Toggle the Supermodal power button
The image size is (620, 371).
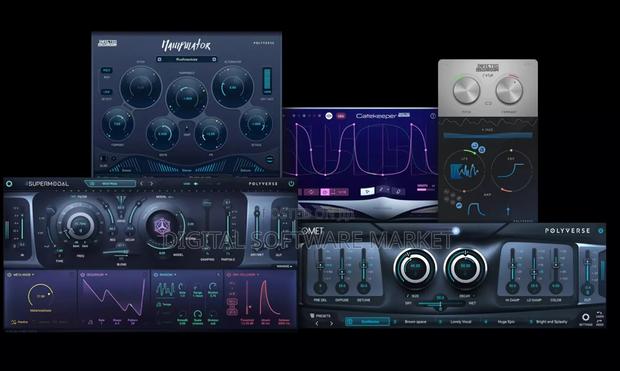(291, 184)
